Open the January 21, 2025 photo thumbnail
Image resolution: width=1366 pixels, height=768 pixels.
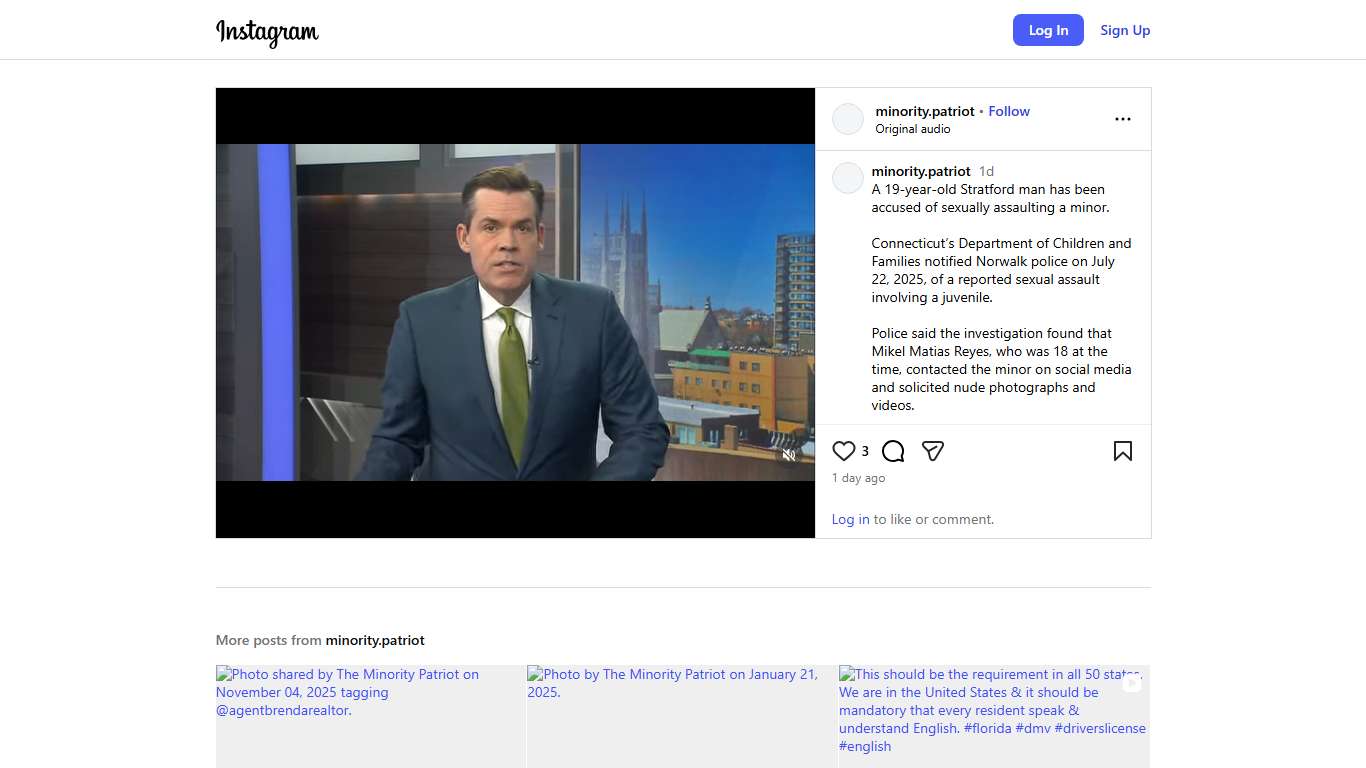coord(682,716)
